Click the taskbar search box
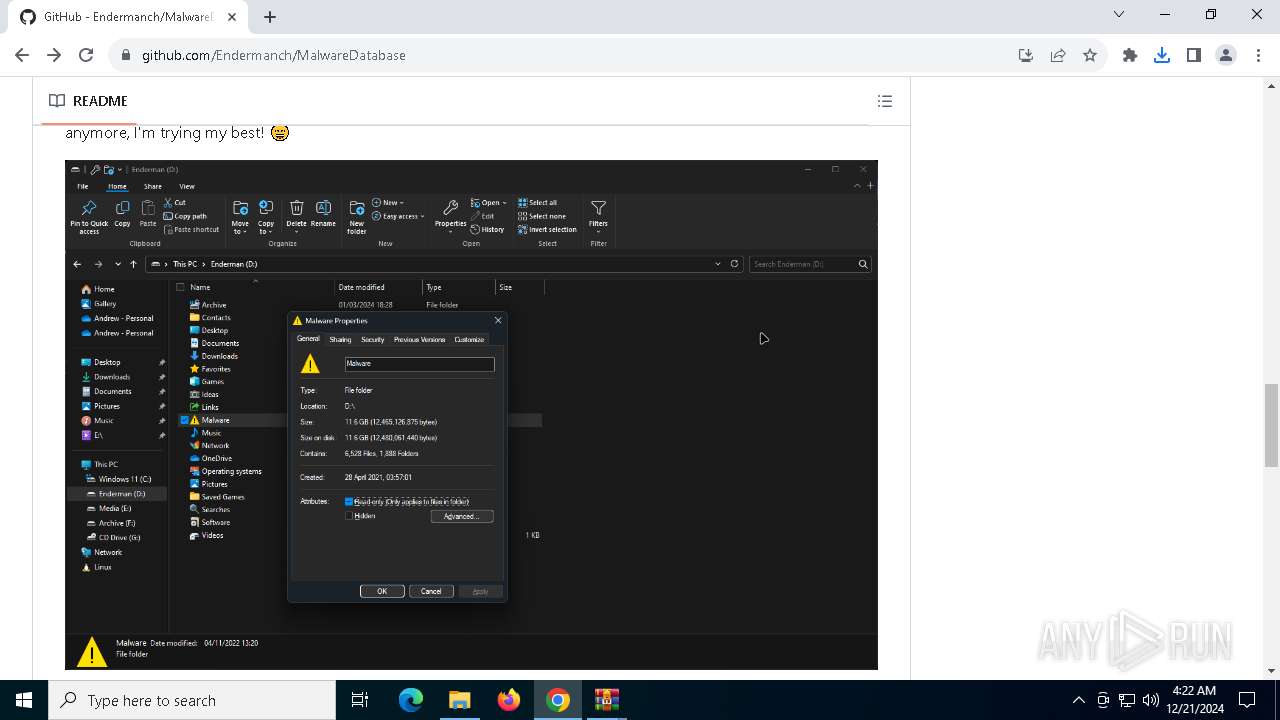Image resolution: width=1280 pixels, height=720 pixels. 191,700
